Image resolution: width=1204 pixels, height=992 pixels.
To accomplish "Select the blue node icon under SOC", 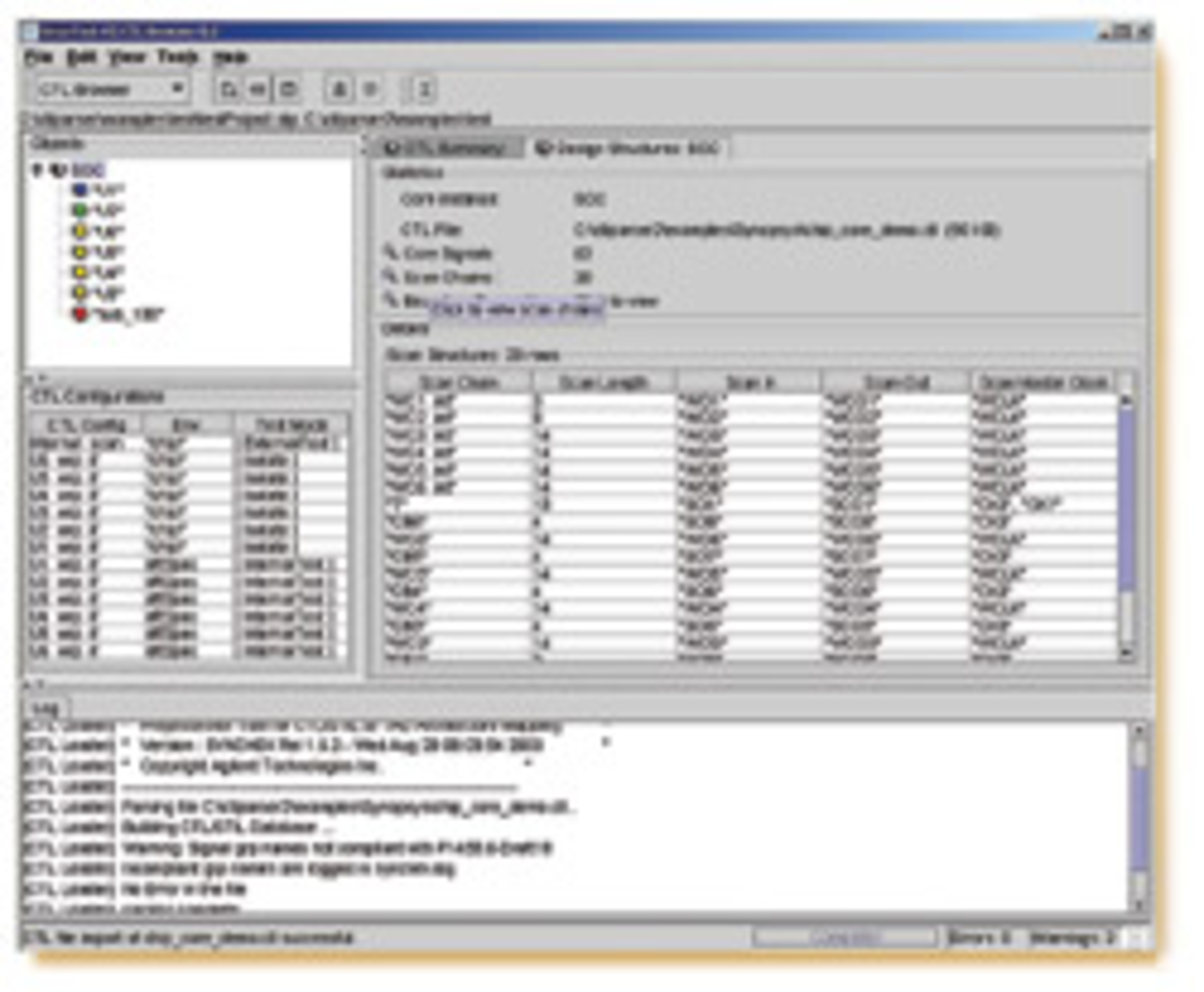I will pos(79,191).
